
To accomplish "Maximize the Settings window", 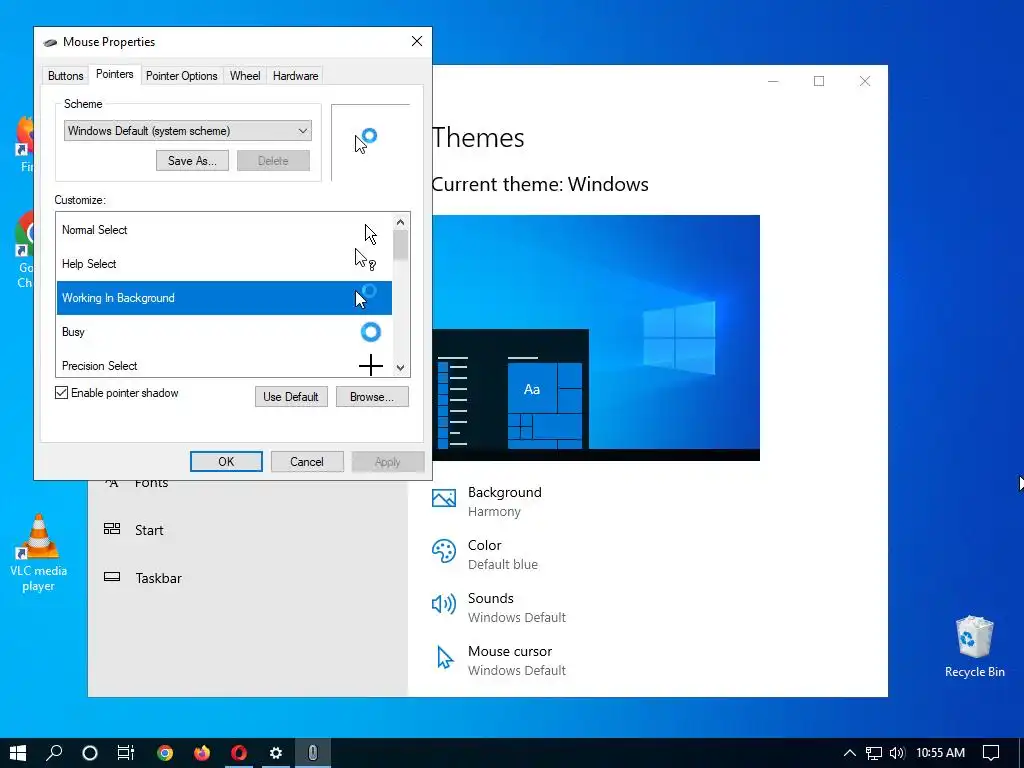I will (x=819, y=81).
